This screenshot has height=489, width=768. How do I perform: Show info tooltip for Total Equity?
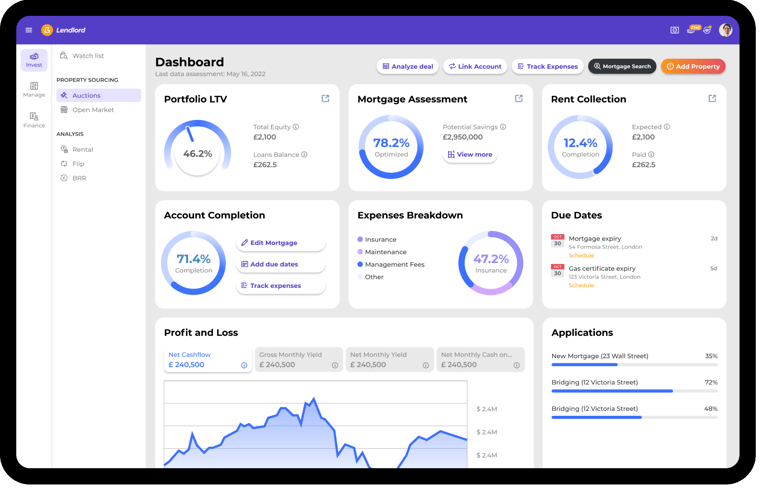pyautogui.click(x=296, y=127)
